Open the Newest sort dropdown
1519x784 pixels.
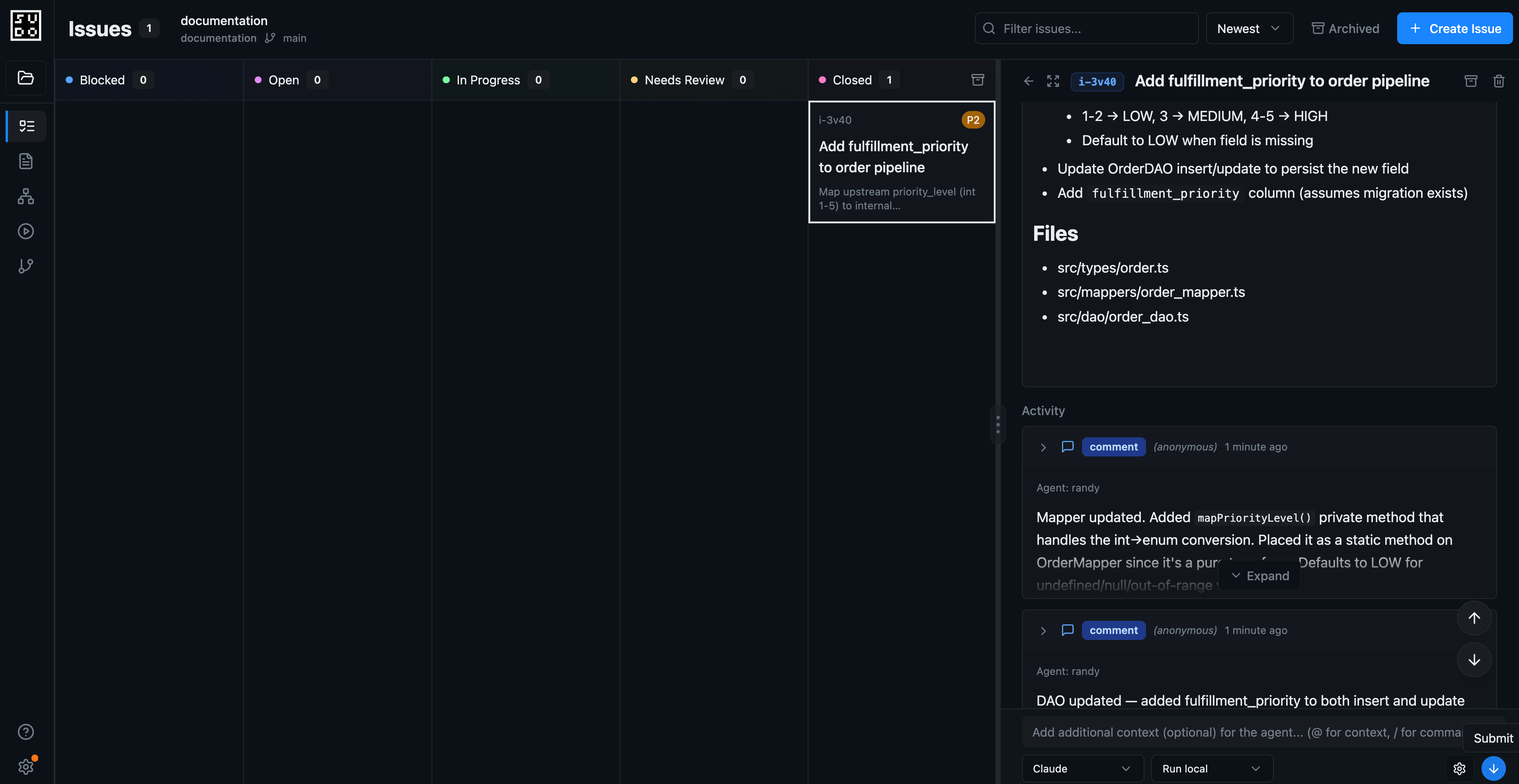(1250, 28)
